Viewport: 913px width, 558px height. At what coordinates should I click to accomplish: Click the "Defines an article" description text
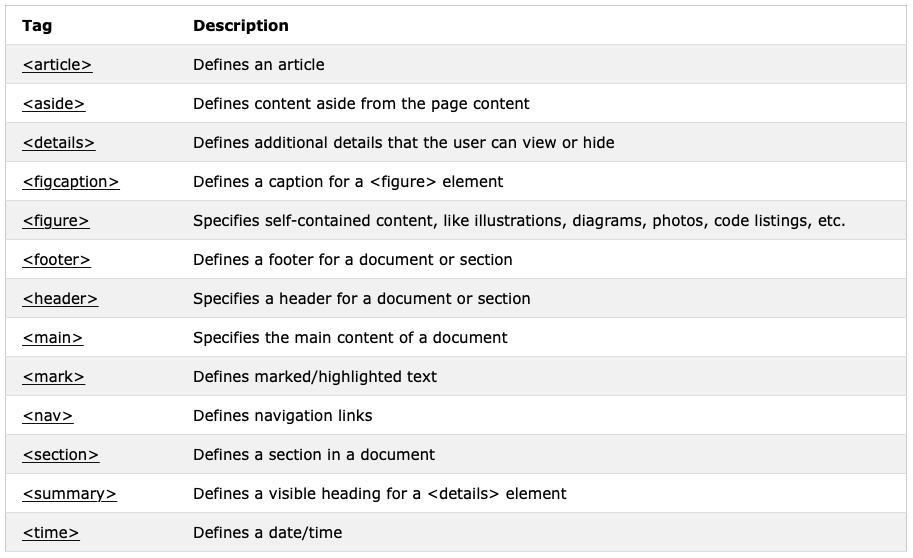click(x=258, y=65)
